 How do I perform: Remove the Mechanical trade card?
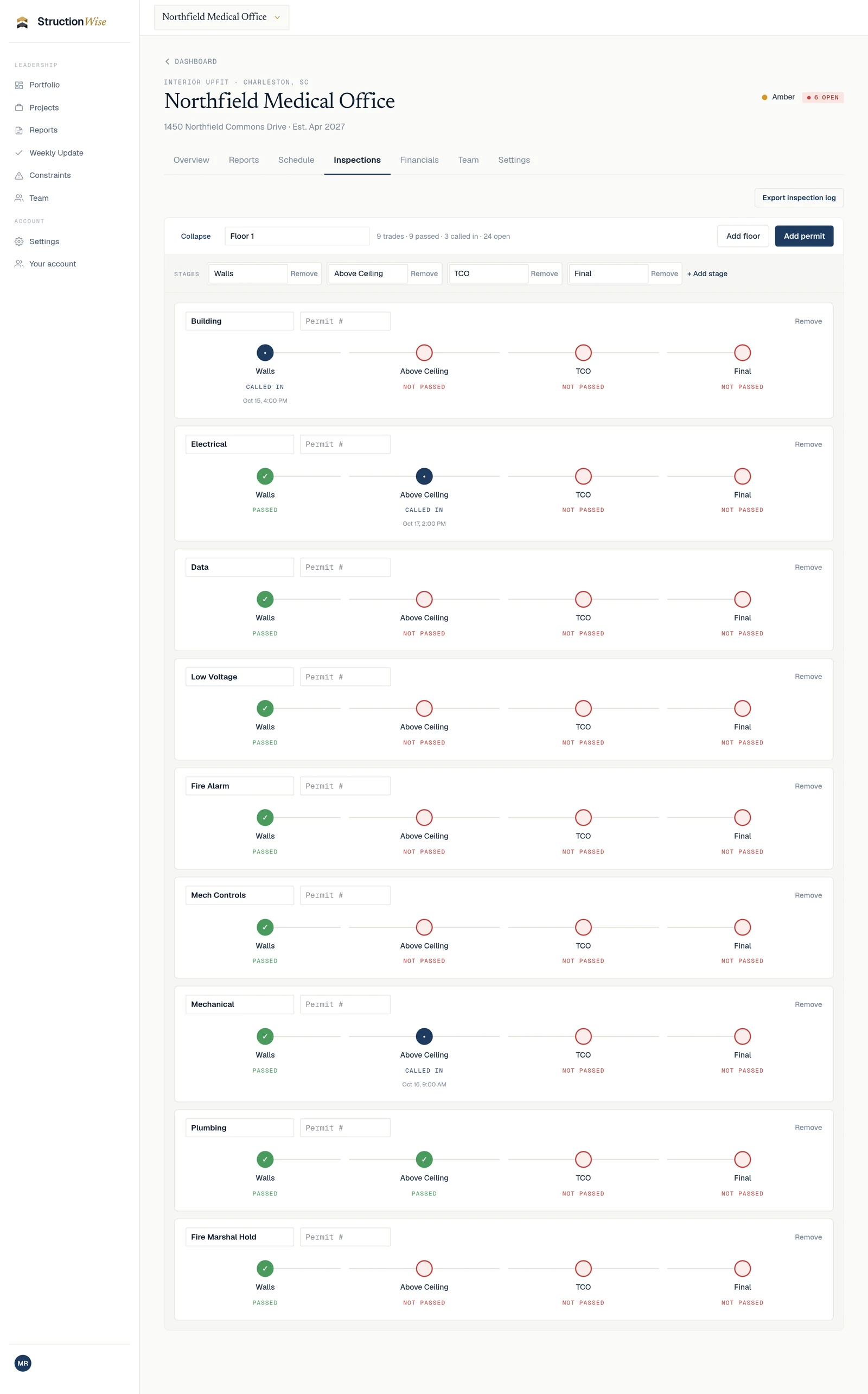click(x=808, y=1004)
